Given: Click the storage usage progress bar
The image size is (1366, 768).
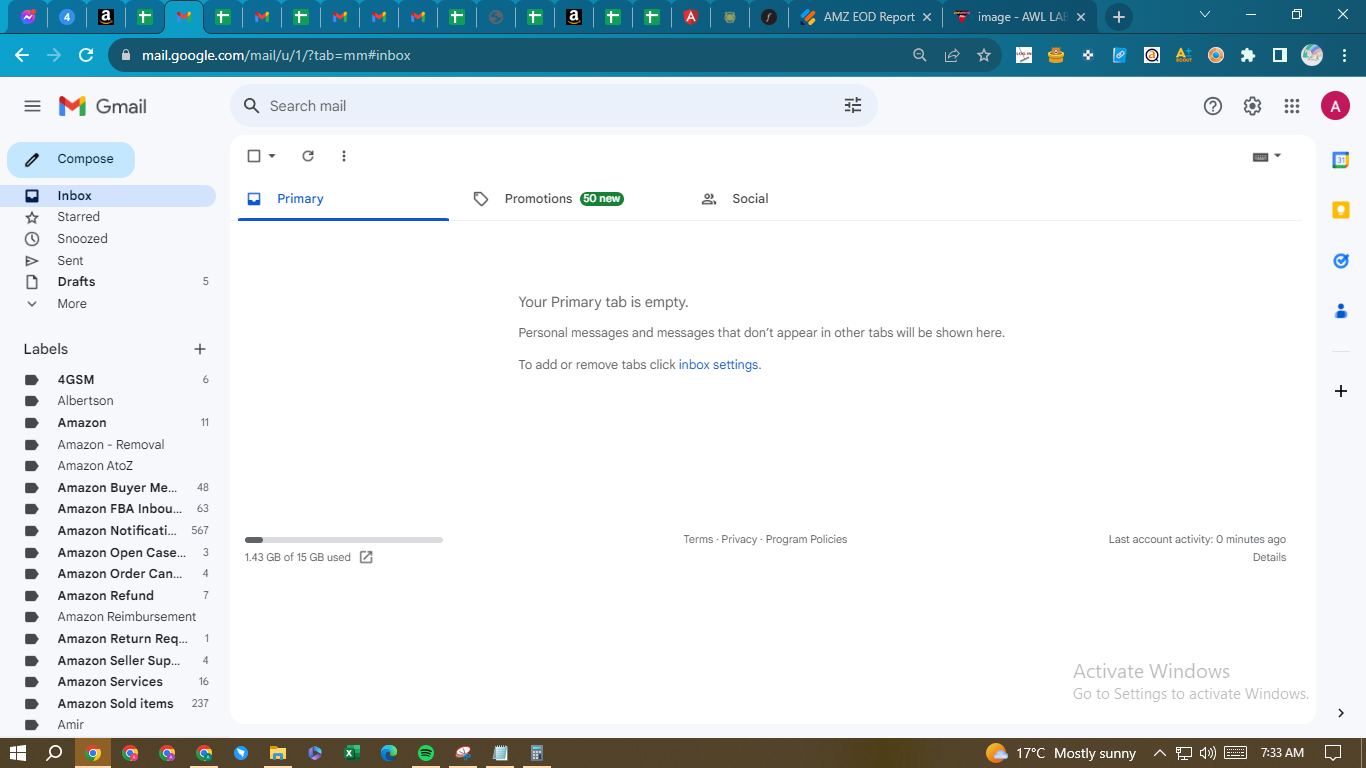Looking at the screenshot, I should point(344,540).
